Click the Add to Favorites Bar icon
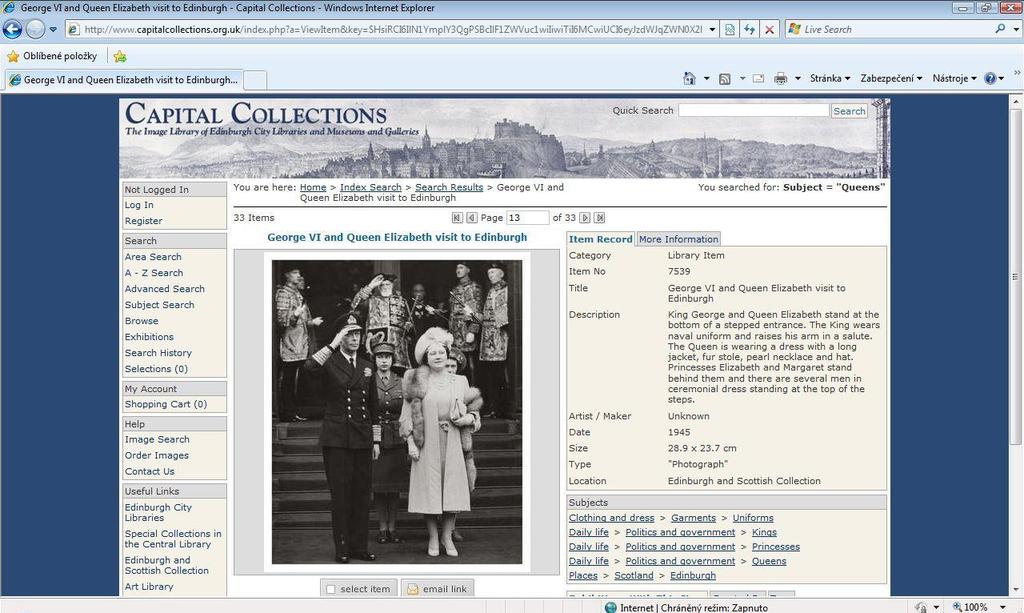This screenshot has height=613, width=1024. [x=120, y=56]
